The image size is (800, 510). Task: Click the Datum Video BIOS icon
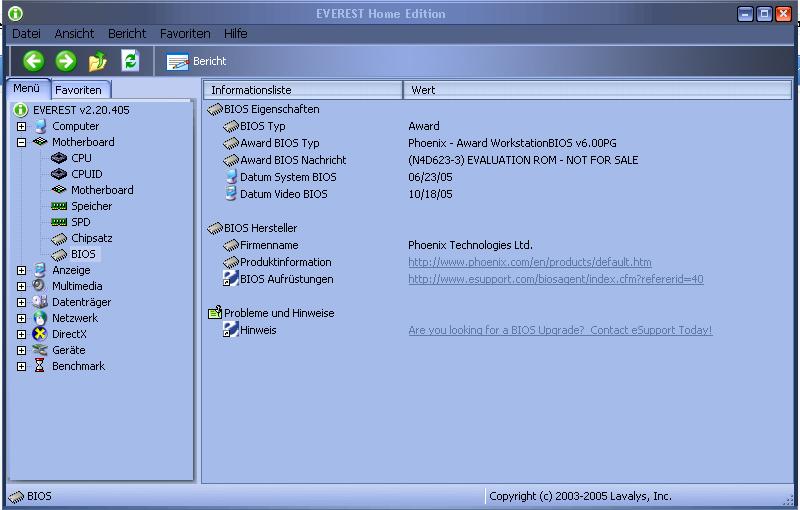(x=231, y=193)
